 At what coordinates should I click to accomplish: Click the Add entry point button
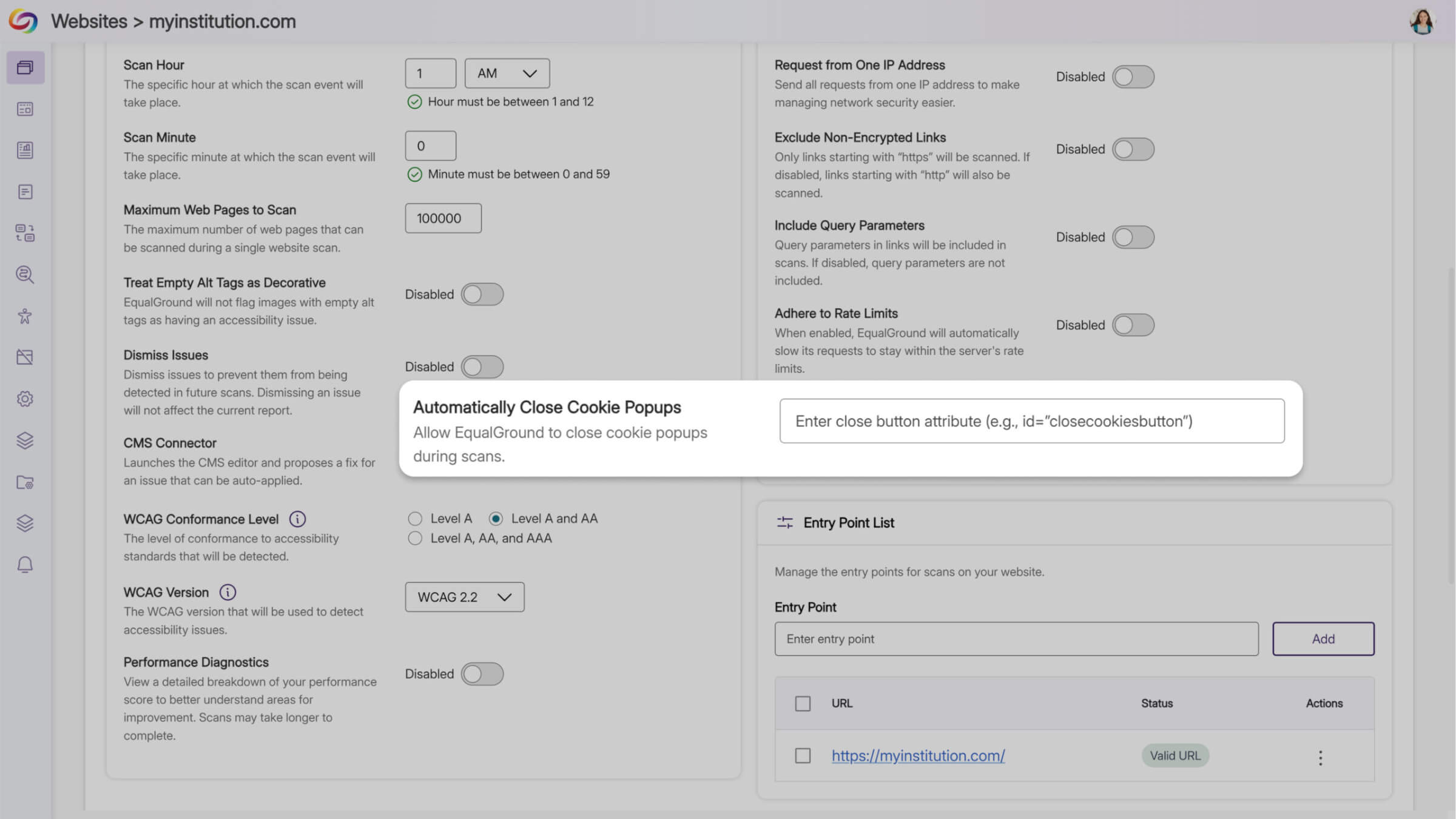tap(1323, 639)
